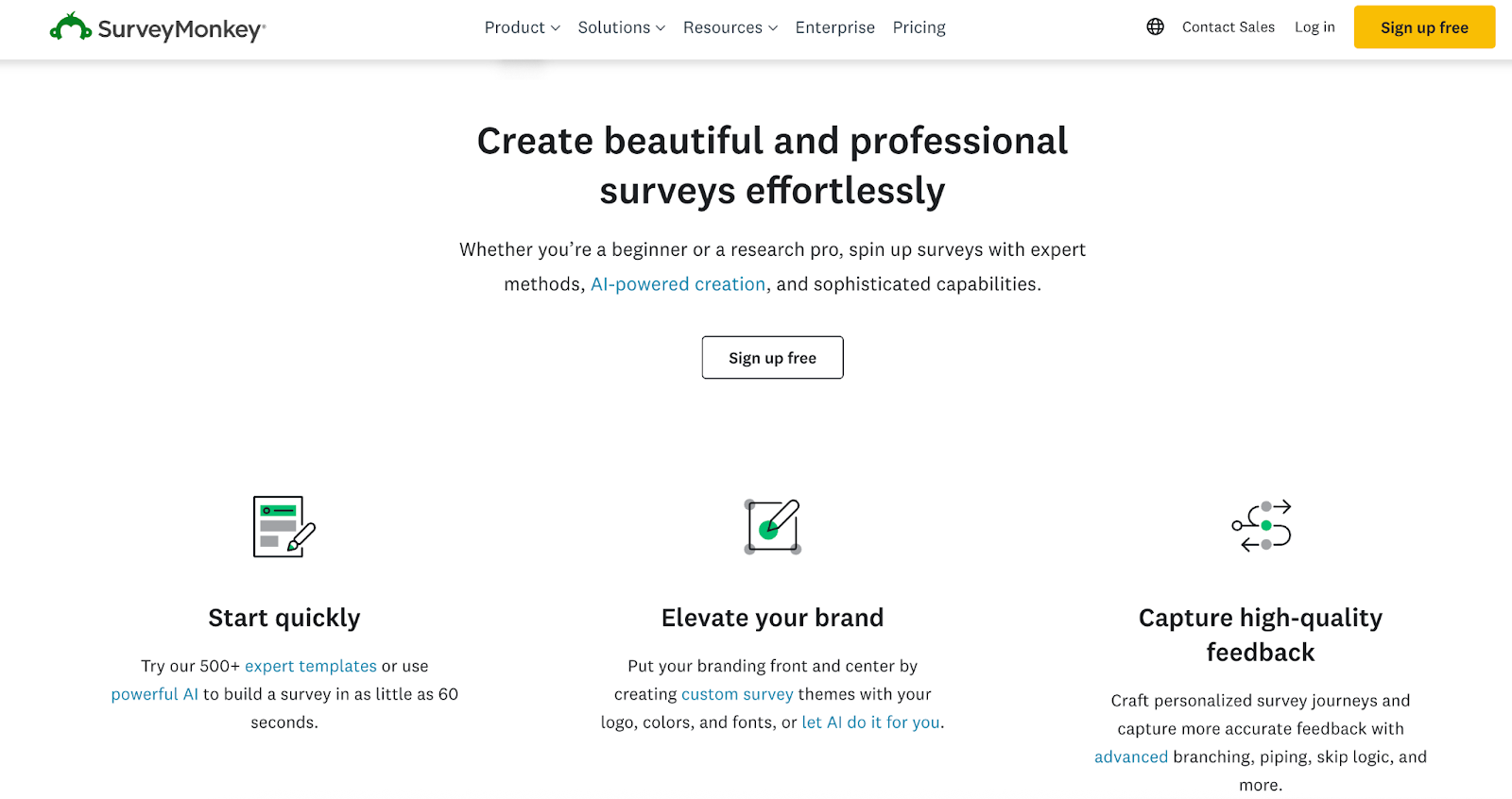Viewport: 1512px width, 799px height.
Task: Click the Contact Sales link
Action: click(x=1228, y=27)
